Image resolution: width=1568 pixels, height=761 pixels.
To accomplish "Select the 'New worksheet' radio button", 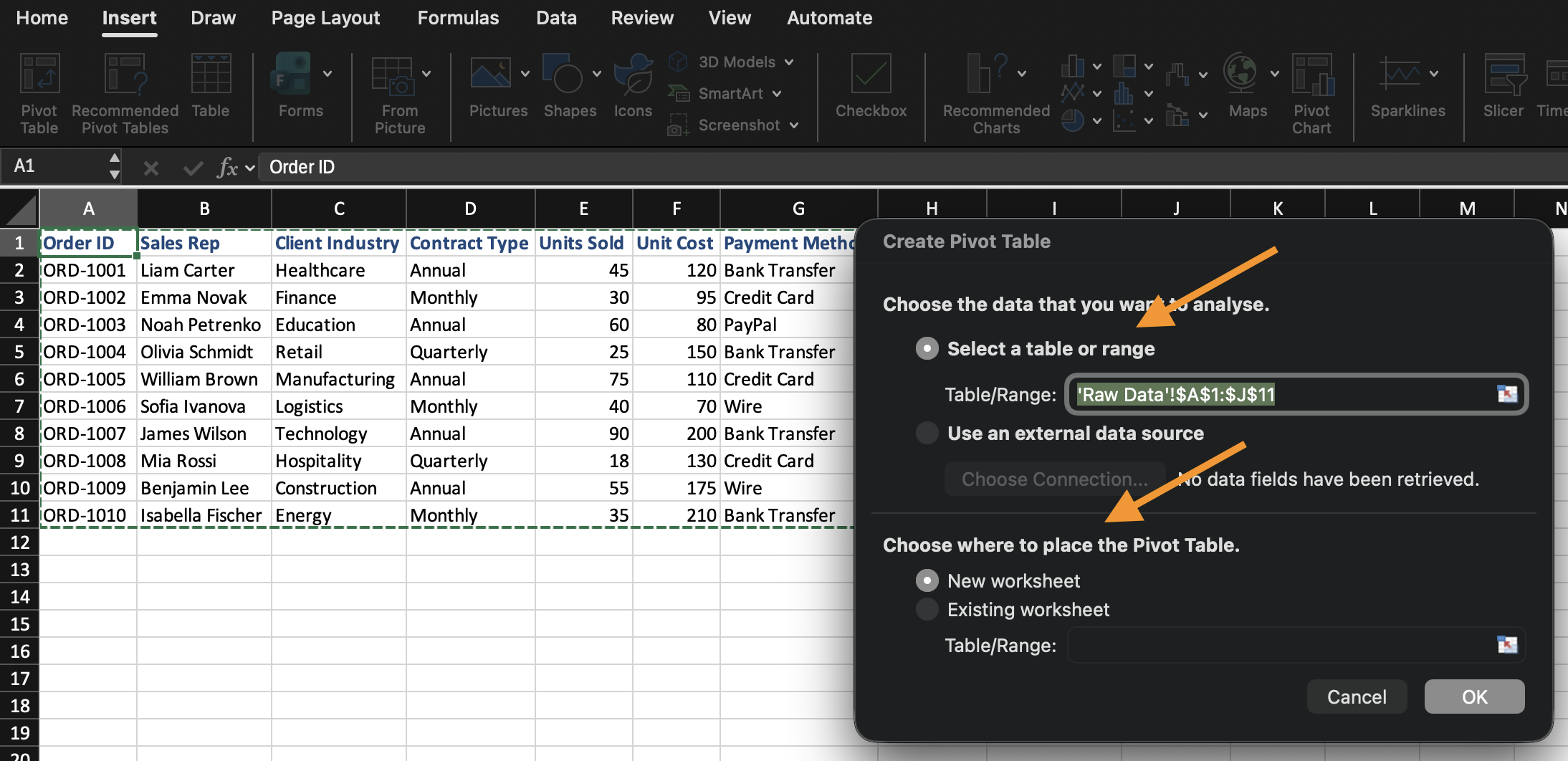I will [927, 580].
